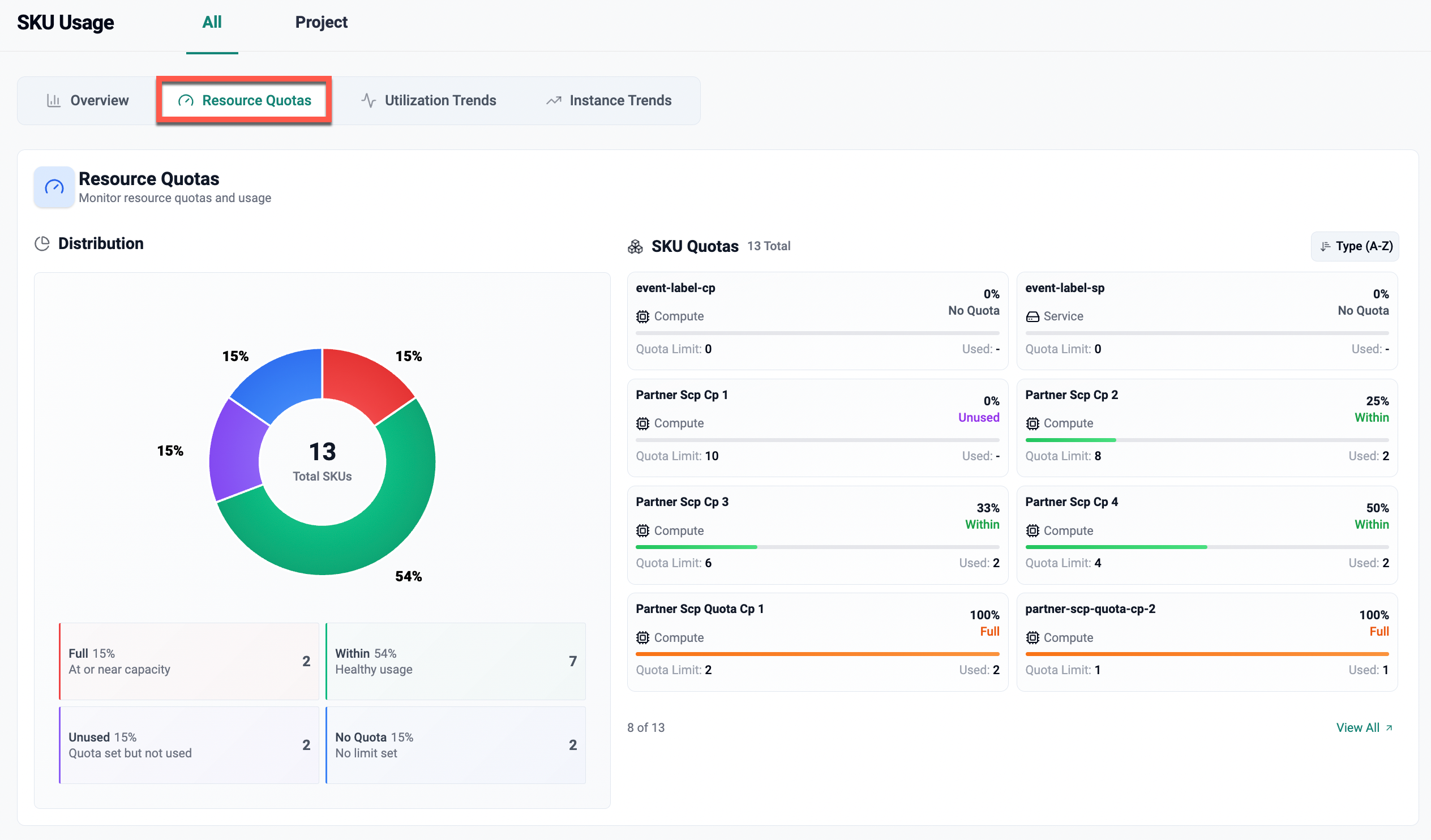Click the Overview bar chart icon

(x=53, y=101)
